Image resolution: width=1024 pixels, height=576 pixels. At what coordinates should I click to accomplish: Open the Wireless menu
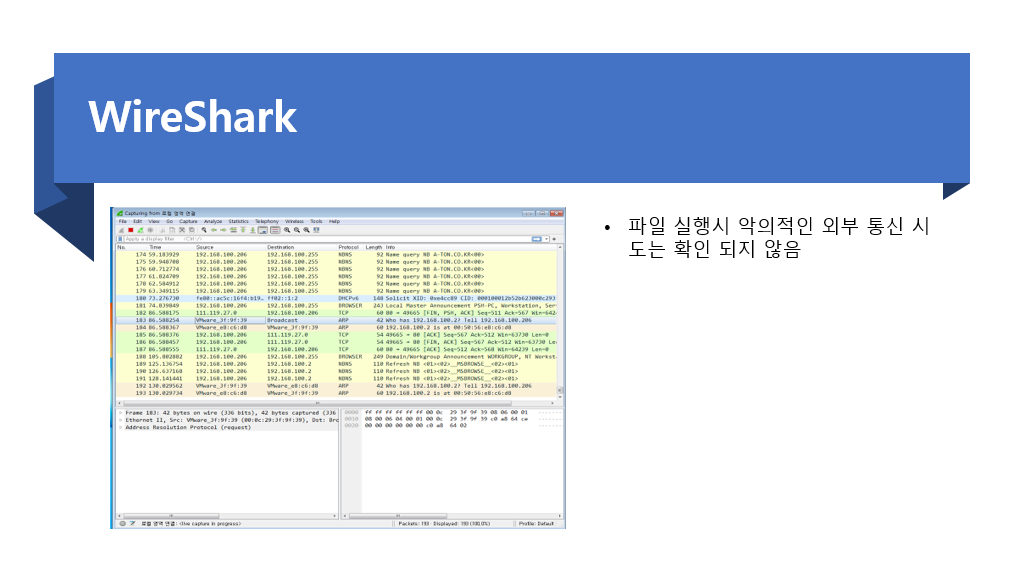(295, 221)
